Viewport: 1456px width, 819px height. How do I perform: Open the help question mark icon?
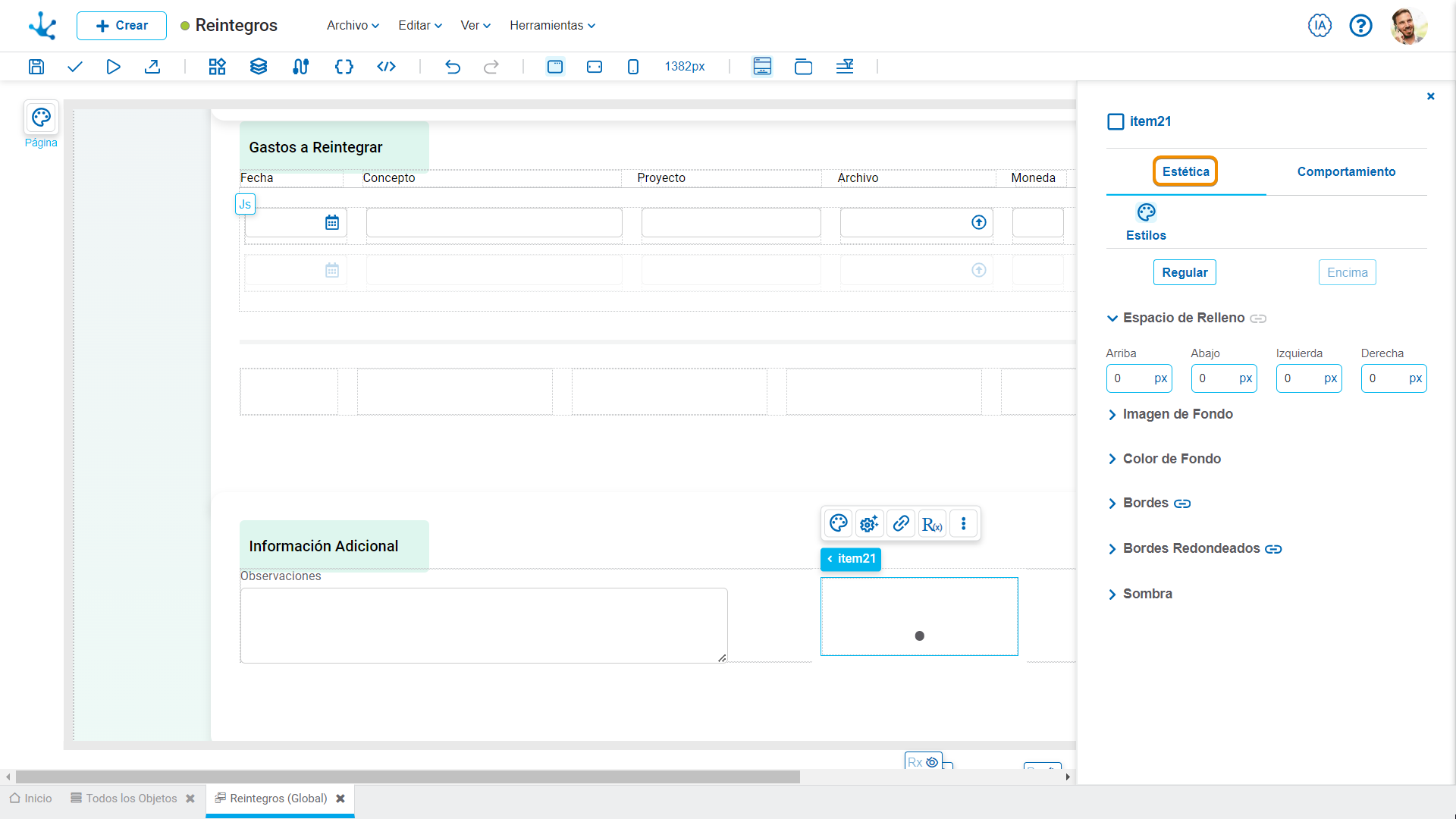pyautogui.click(x=1360, y=26)
